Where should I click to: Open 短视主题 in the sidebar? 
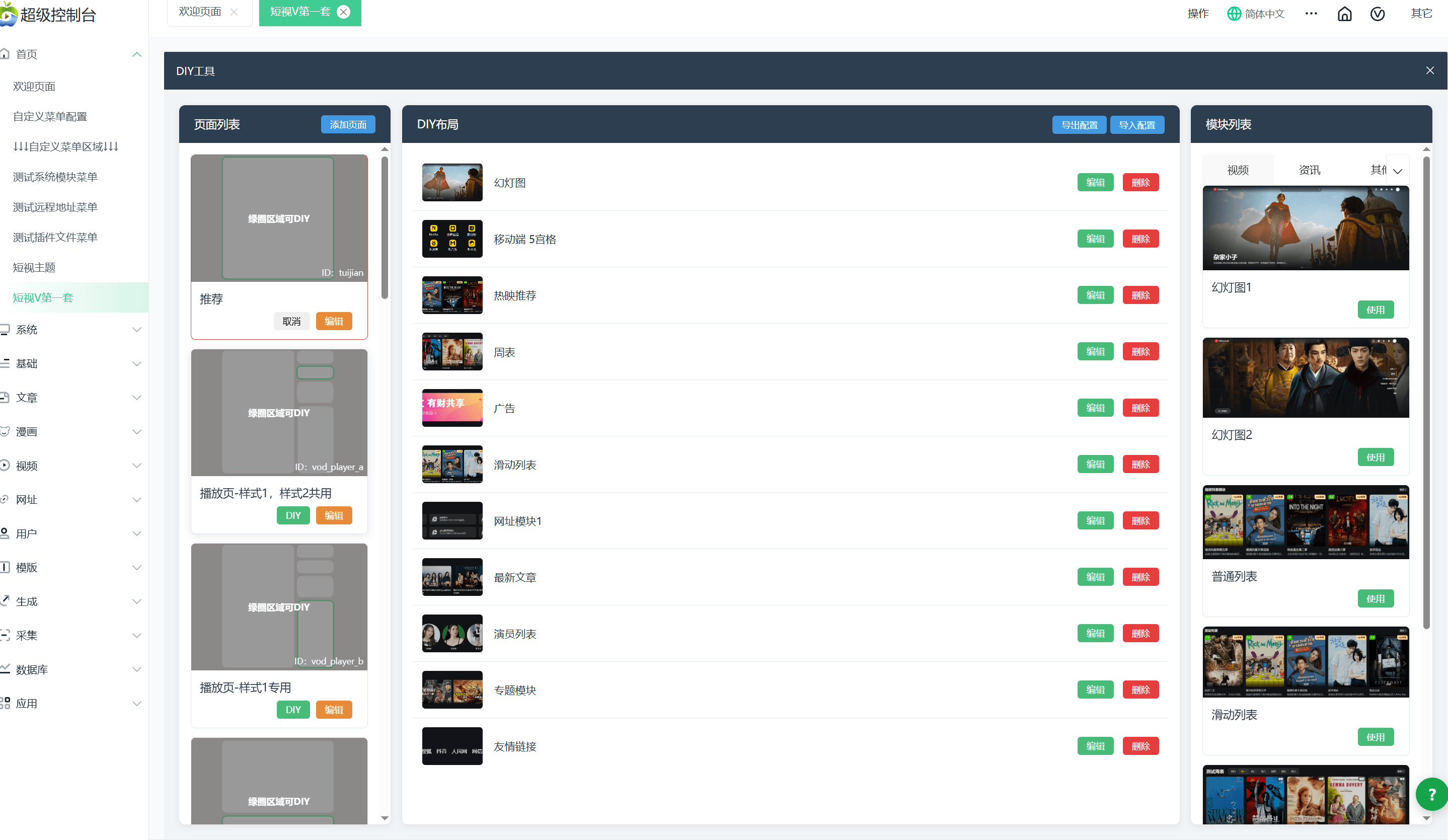[x=34, y=267]
